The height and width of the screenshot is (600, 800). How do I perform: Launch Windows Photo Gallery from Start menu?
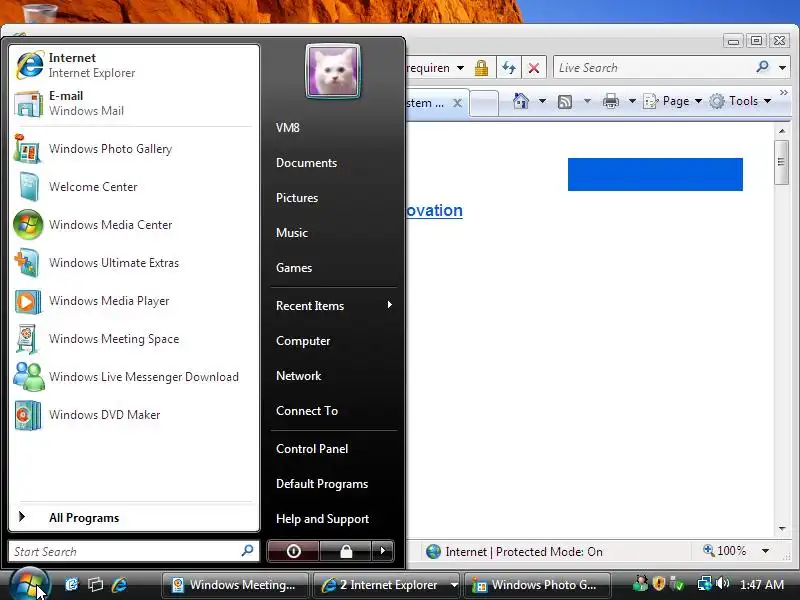(x=134, y=148)
